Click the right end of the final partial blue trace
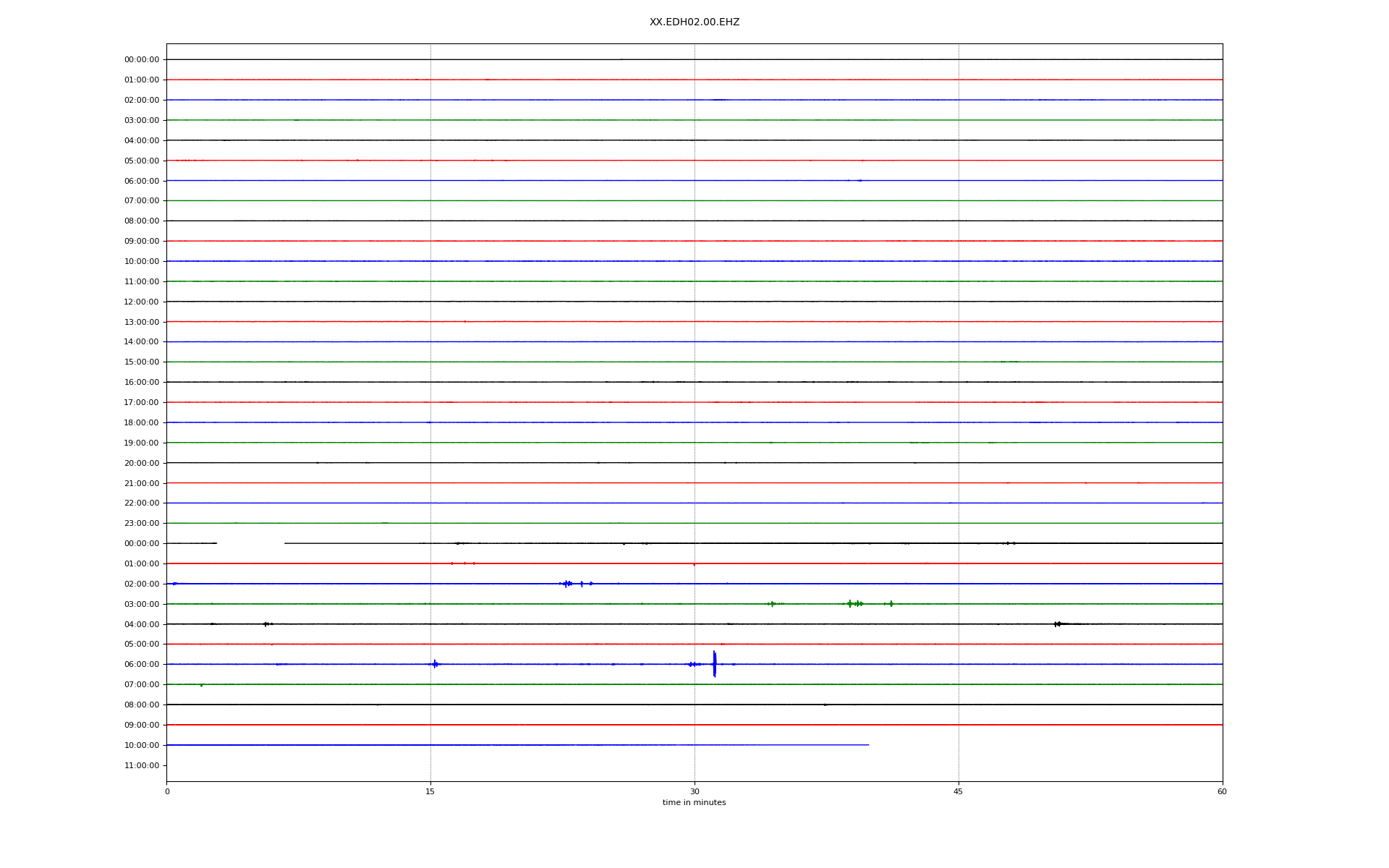The width and height of the screenshot is (1389, 868). [x=867, y=744]
